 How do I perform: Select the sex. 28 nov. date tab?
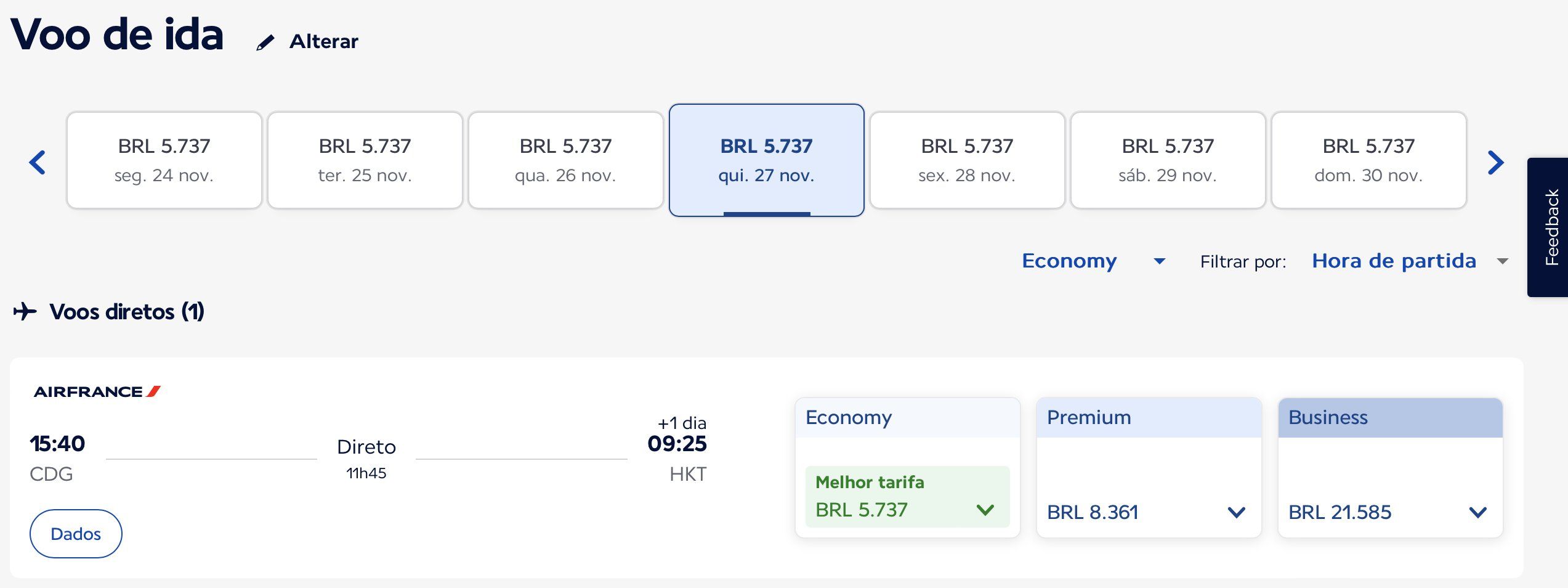coord(968,160)
